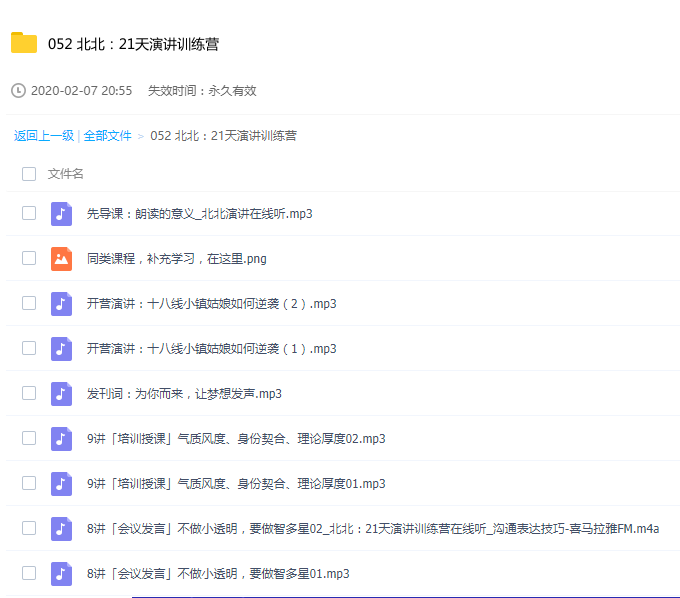
Task: Check the box for 8讲 智多星02 m4a
Action: [x=29, y=528]
